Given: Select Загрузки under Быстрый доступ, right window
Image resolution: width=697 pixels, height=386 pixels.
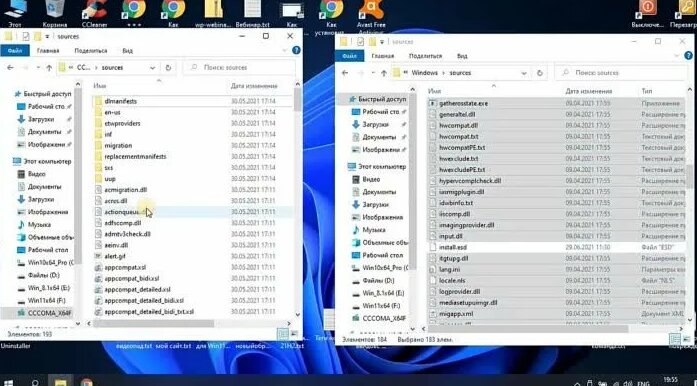Looking at the screenshot, I should (370, 125).
